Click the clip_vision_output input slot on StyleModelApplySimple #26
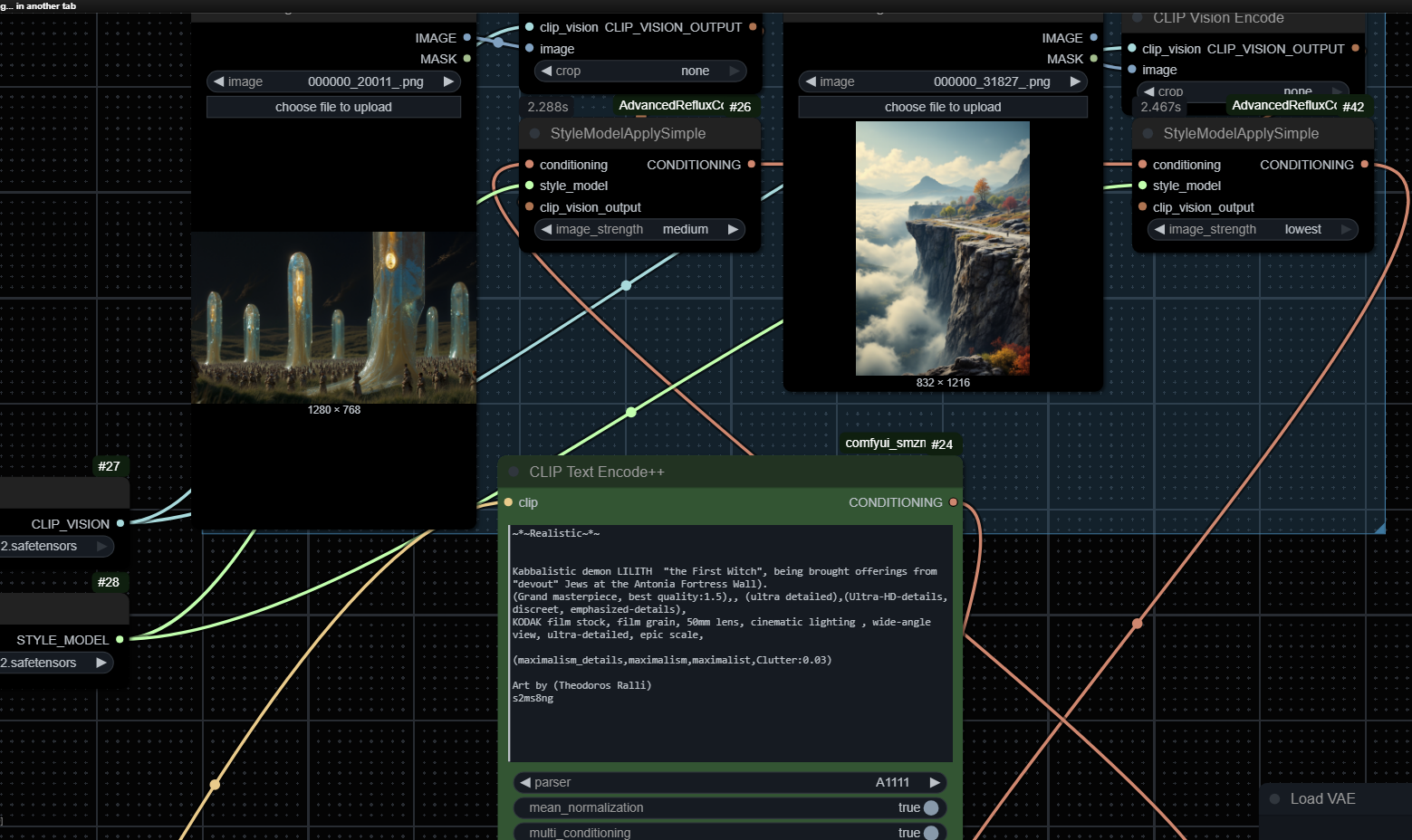1412x840 pixels. [530, 207]
